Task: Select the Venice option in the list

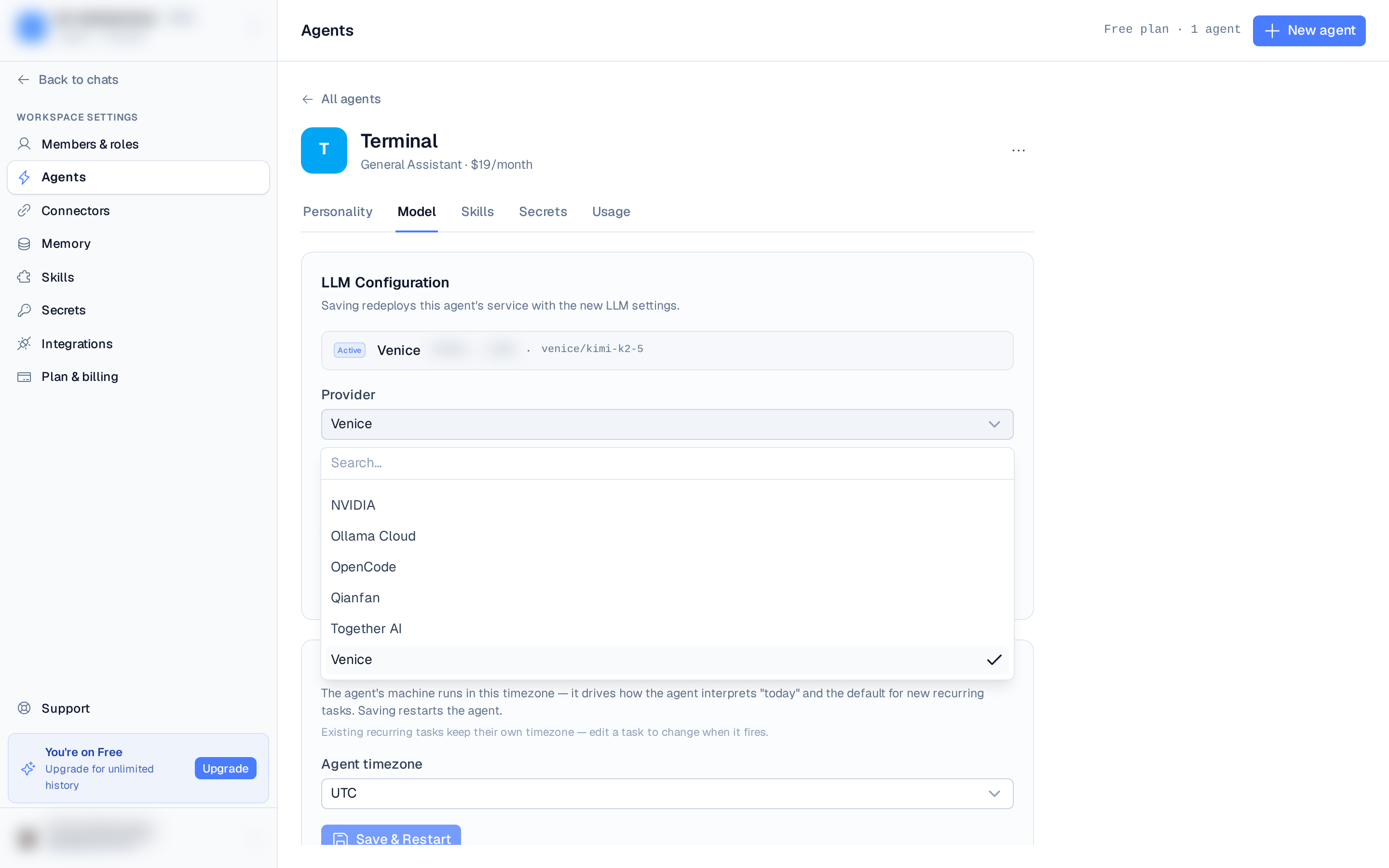Action: pos(667,660)
